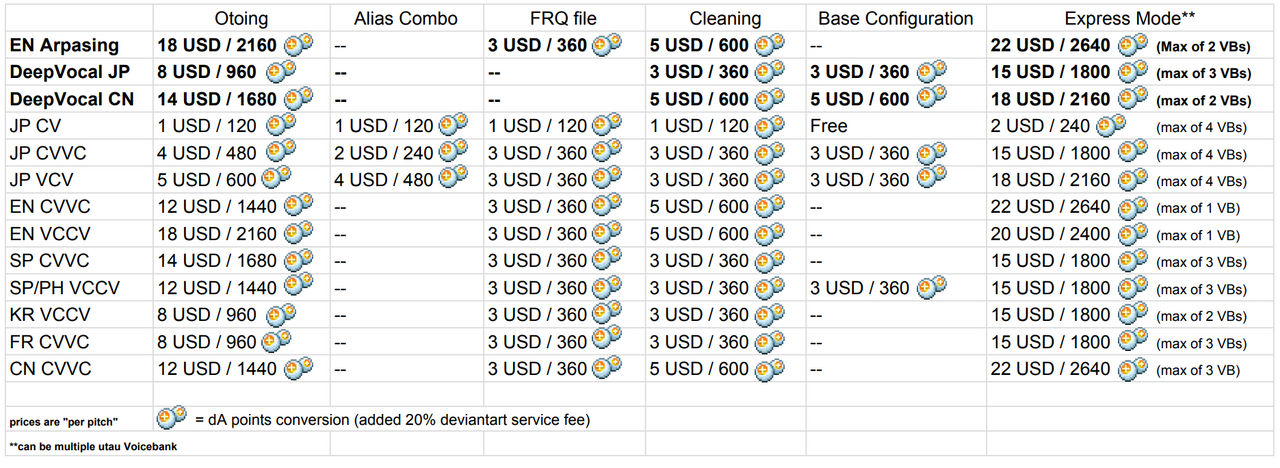The image size is (1280, 468).
Task: Select the Express Mode column header
Action: pyautogui.click(x=1131, y=18)
